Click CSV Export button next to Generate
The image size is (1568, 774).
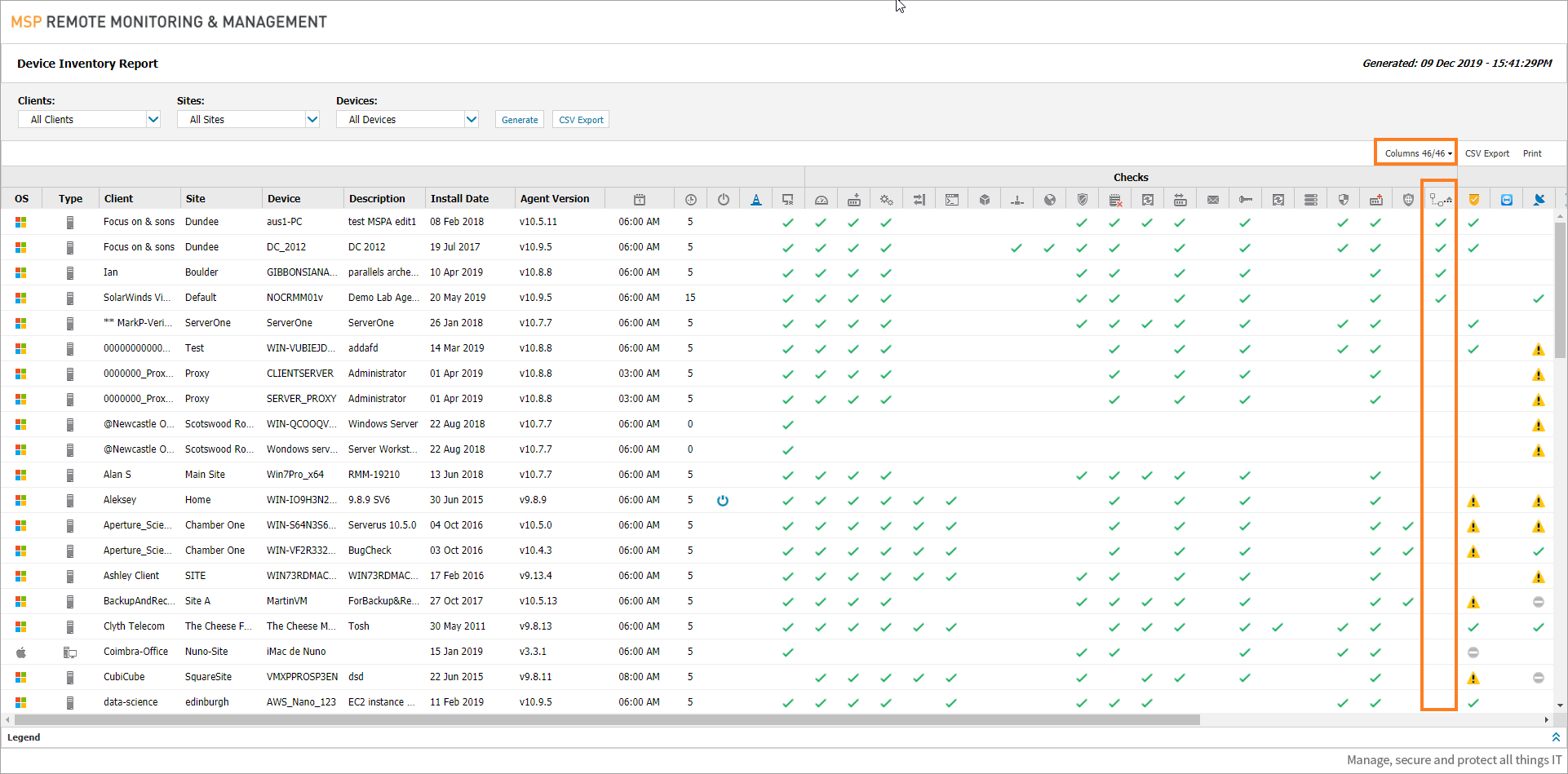coord(581,120)
